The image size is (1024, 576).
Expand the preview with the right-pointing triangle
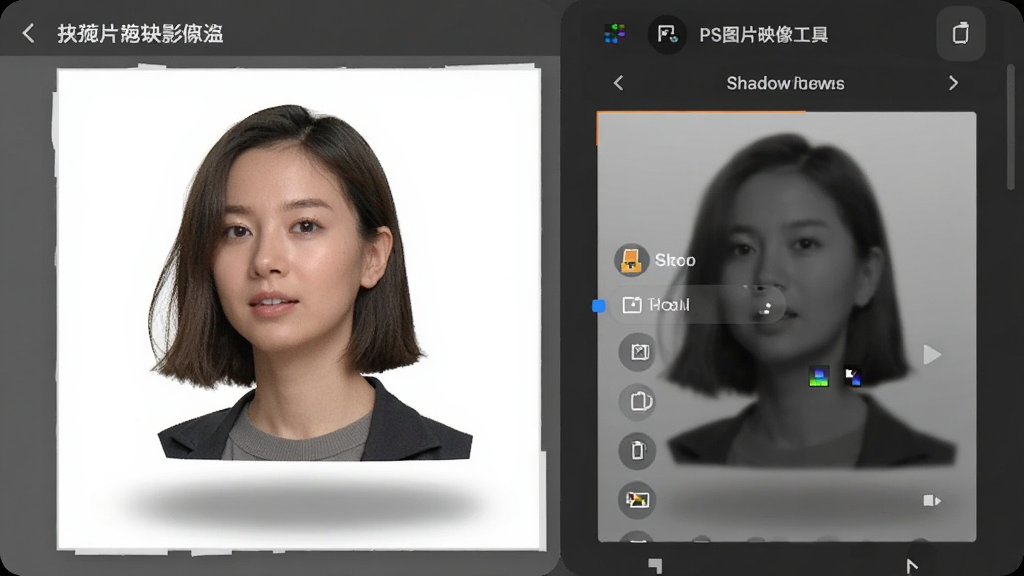[932, 355]
